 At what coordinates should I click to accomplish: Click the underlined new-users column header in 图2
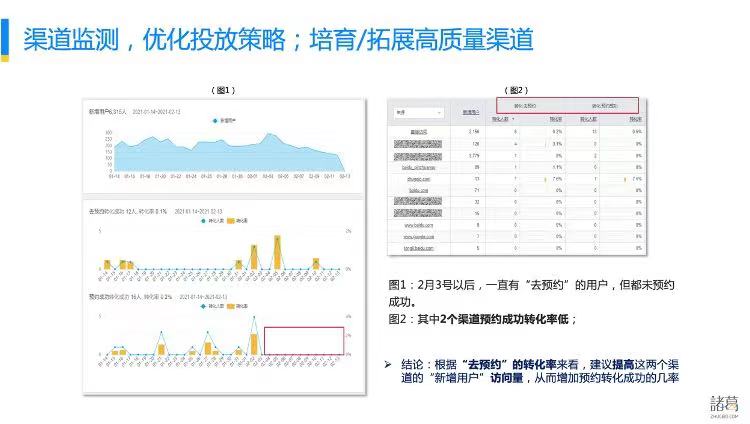coord(471,112)
